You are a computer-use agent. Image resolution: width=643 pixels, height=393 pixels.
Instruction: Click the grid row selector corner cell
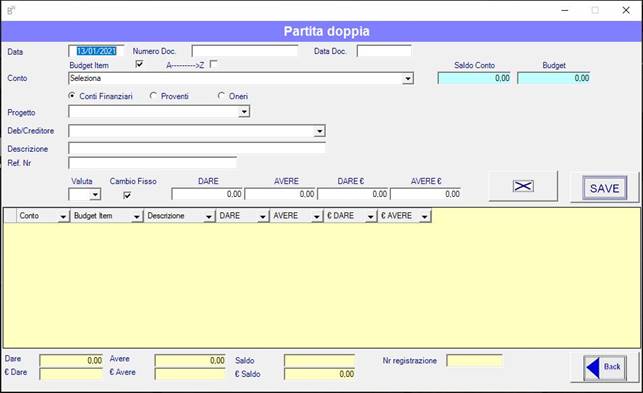[10, 216]
